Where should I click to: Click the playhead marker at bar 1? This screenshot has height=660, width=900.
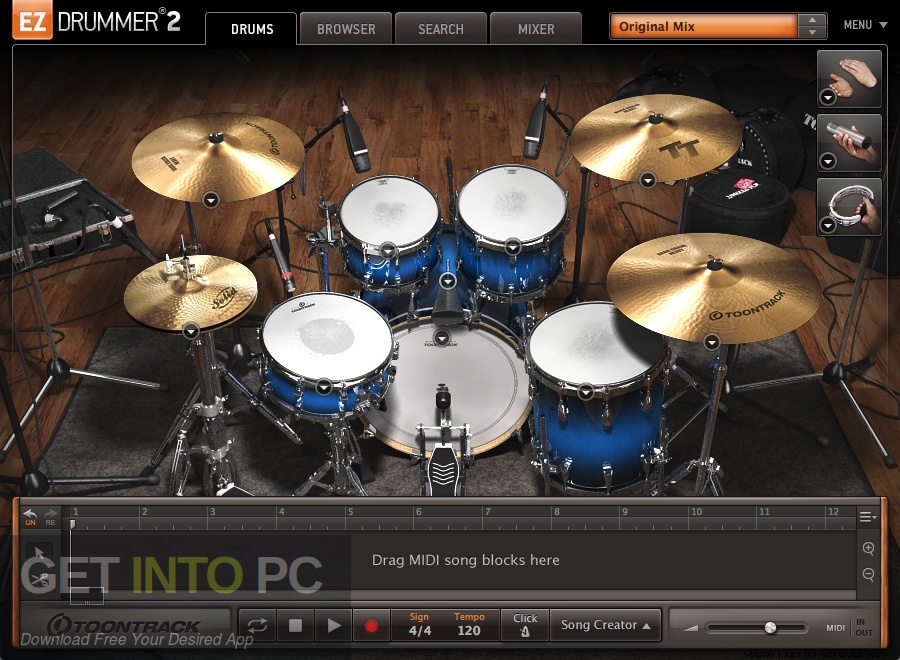point(72,524)
